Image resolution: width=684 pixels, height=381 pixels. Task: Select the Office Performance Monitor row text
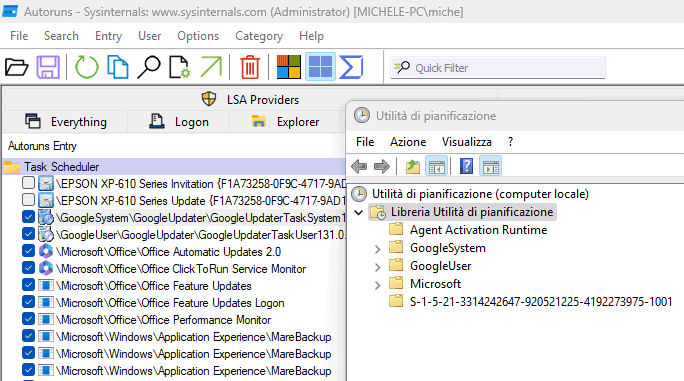click(x=164, y=320)
